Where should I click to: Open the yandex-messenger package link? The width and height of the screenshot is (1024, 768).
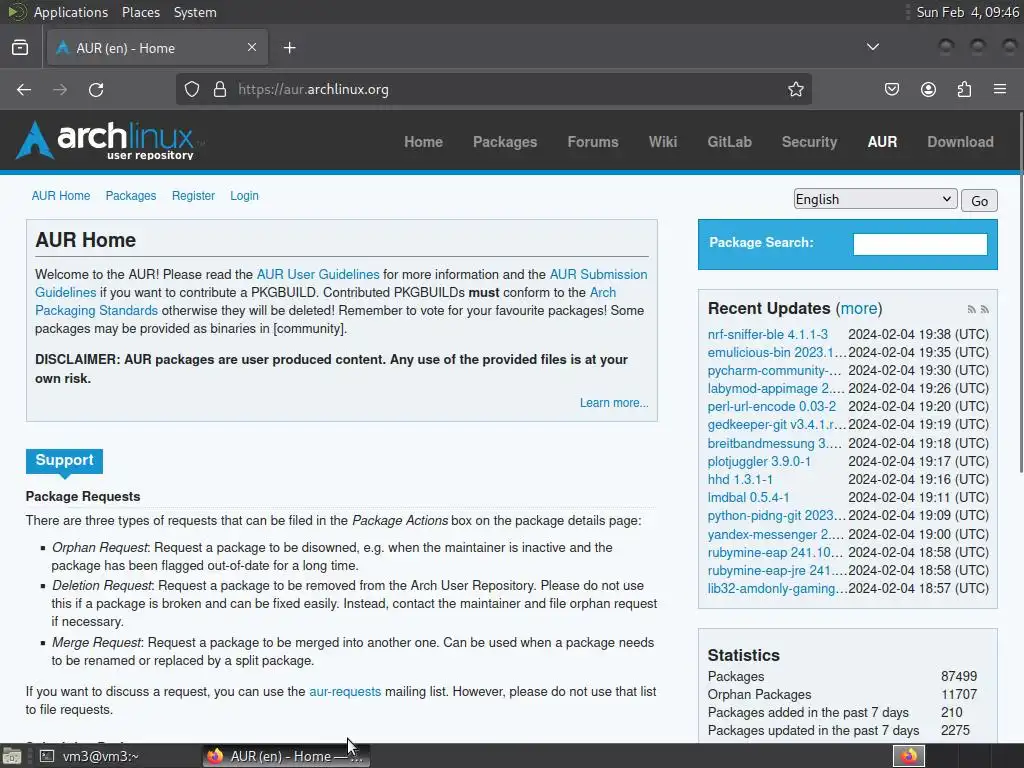[x=775, y=534]
